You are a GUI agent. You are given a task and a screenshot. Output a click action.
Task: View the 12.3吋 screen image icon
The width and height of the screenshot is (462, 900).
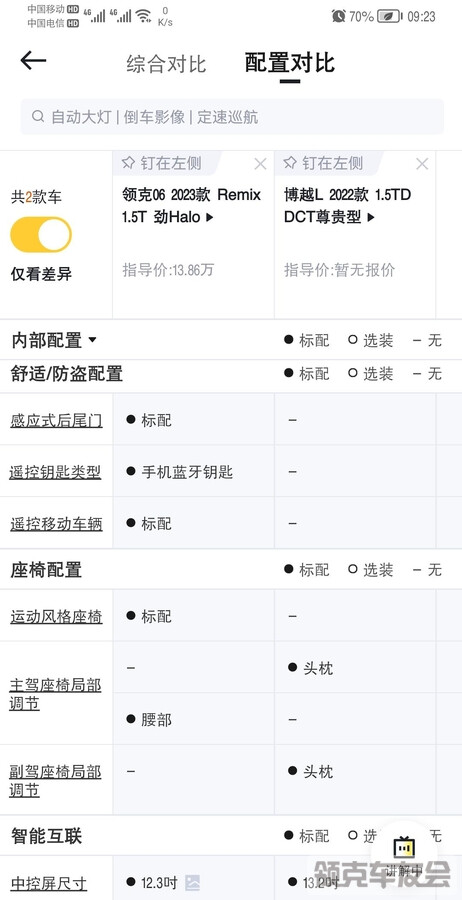[193, 882]
